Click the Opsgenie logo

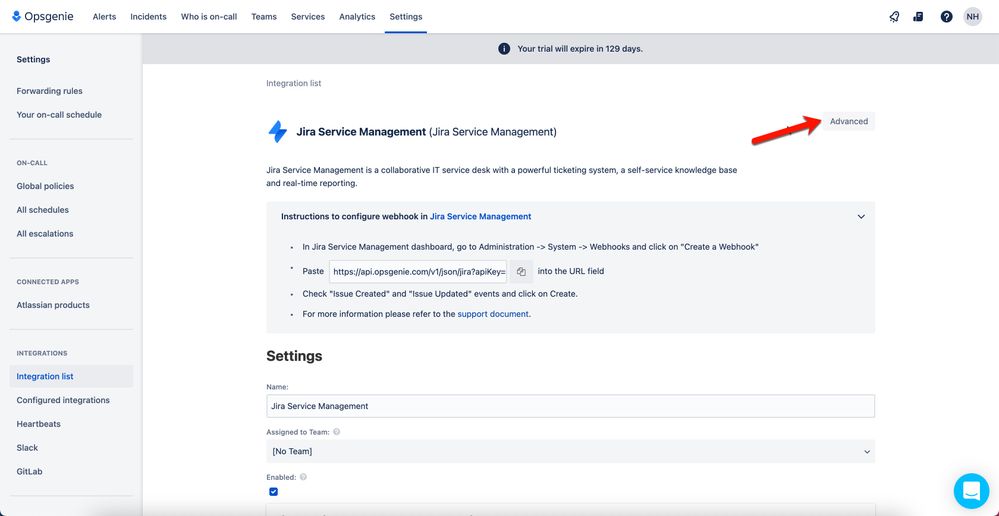coord(42,17)
